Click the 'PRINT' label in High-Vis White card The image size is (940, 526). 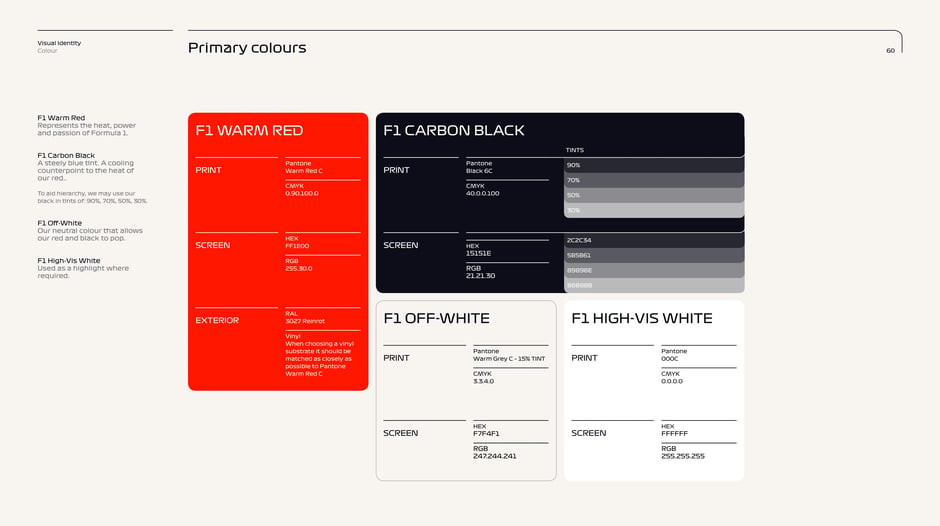point(585,358)
